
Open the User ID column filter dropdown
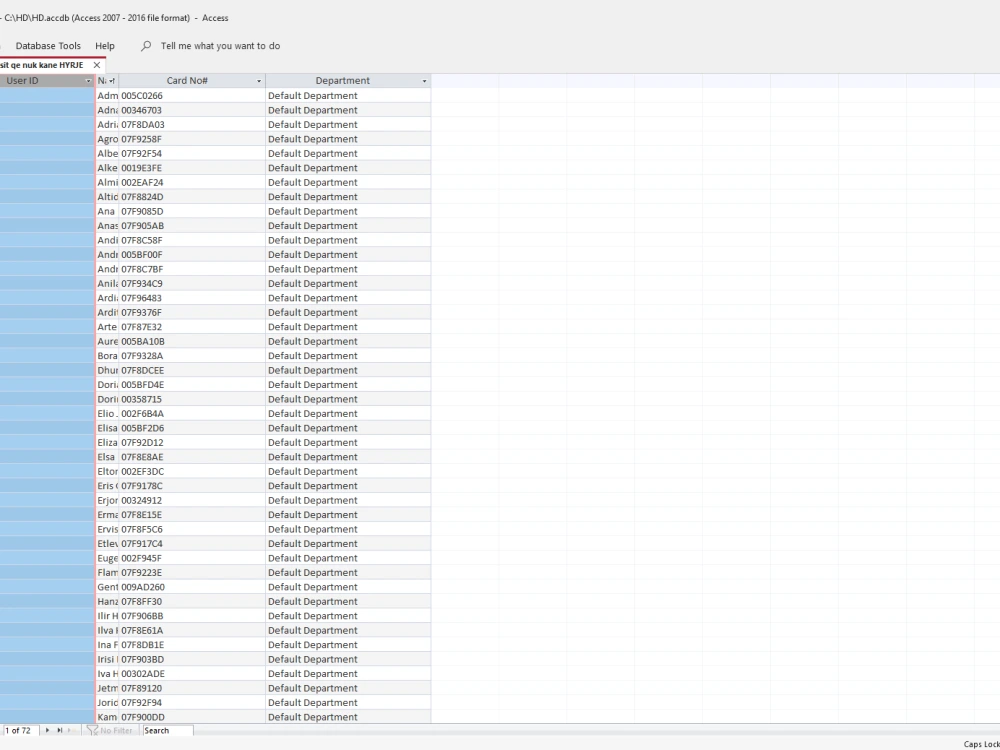pos(88,81)
